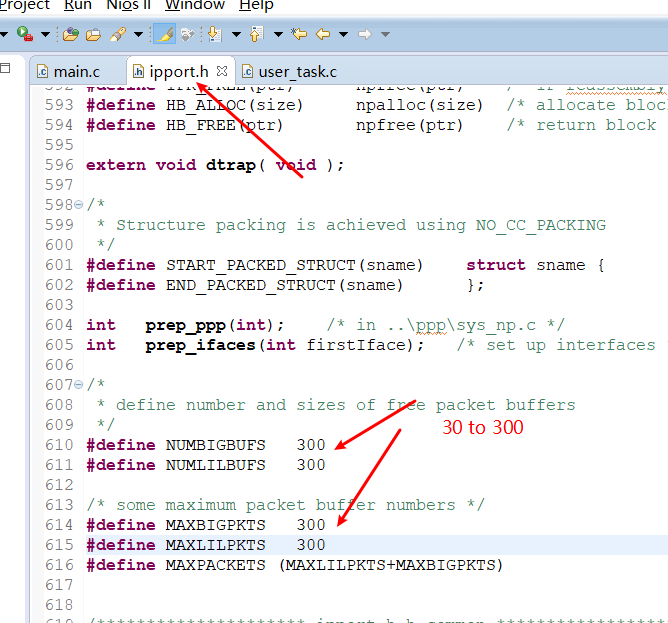Collapse the comment block at line 607

(78, 385)
